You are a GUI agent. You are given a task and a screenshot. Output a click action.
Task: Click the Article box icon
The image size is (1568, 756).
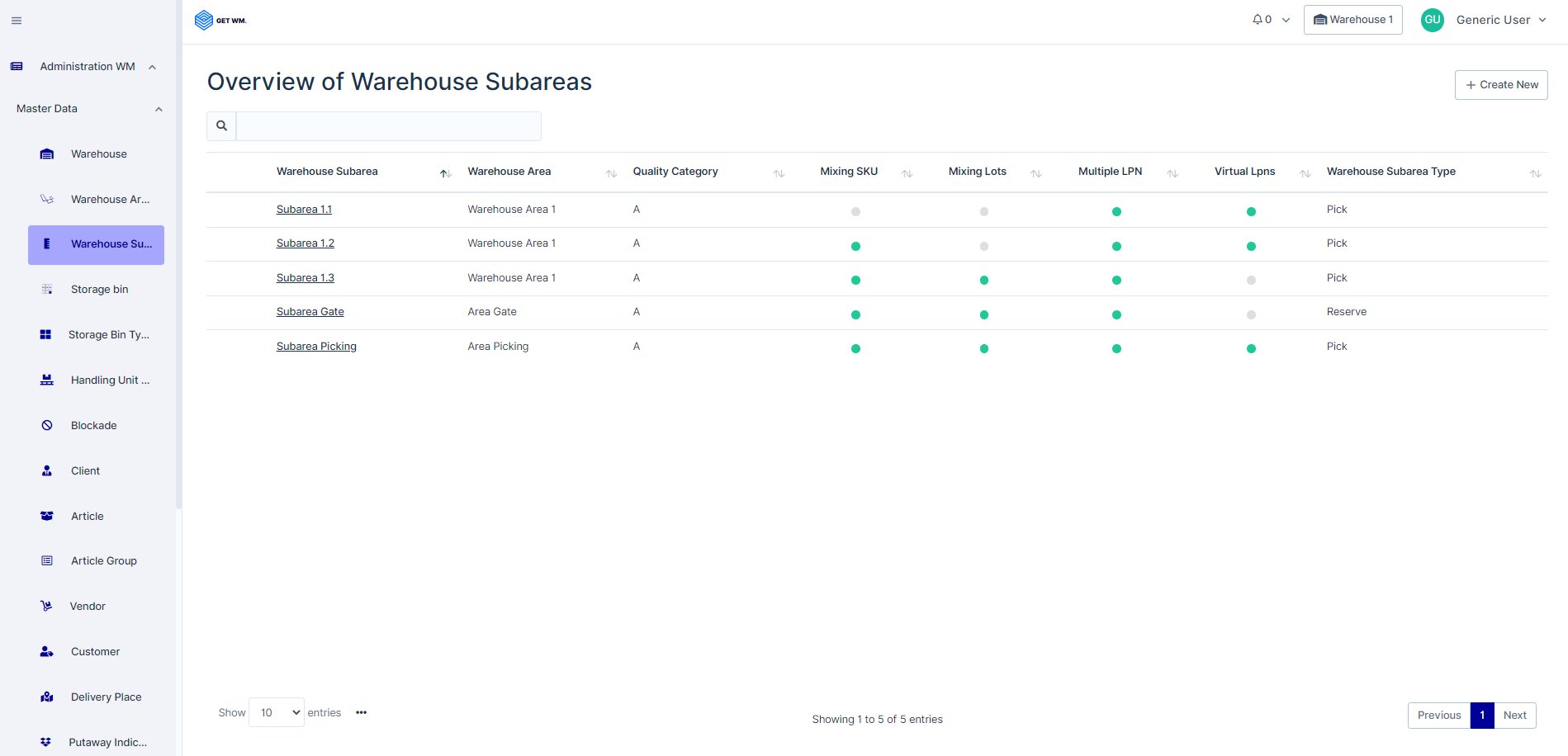[x=47, y=517]
